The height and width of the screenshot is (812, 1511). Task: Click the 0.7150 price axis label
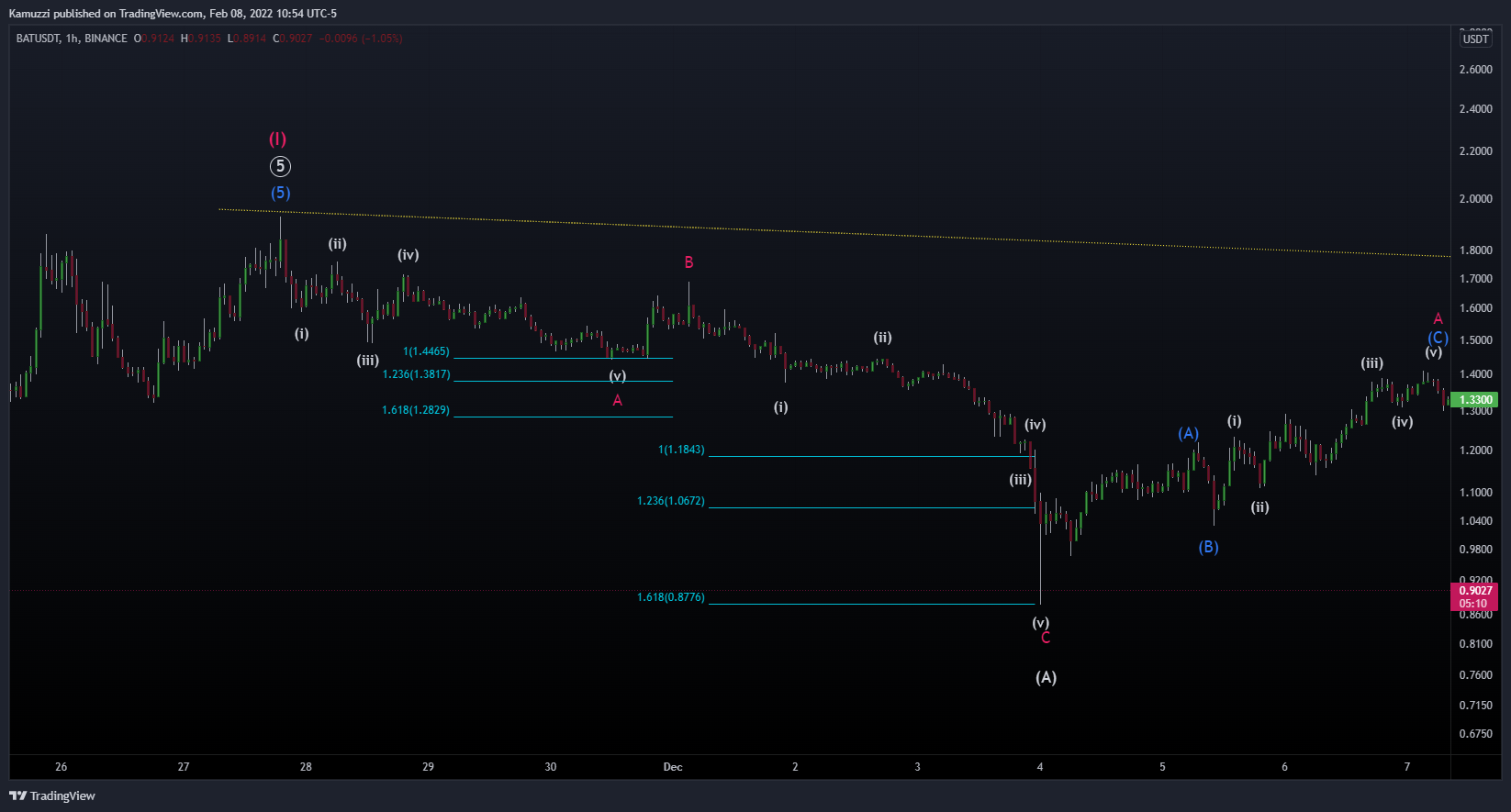1475,706
